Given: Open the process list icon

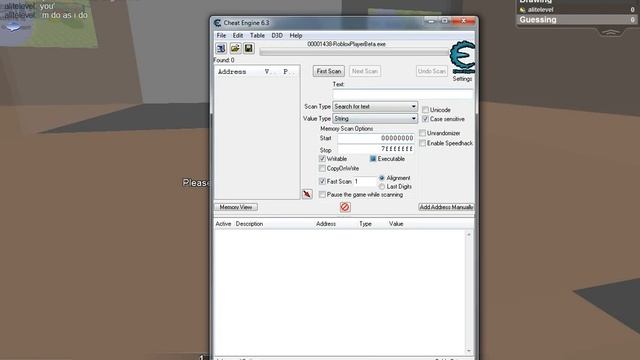Looking at the screenshot, I should pos(221,49).
